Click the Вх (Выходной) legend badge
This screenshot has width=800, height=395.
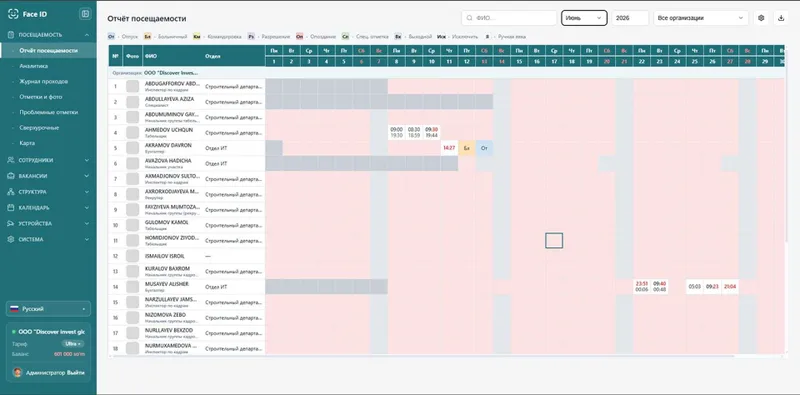point(398,37)
